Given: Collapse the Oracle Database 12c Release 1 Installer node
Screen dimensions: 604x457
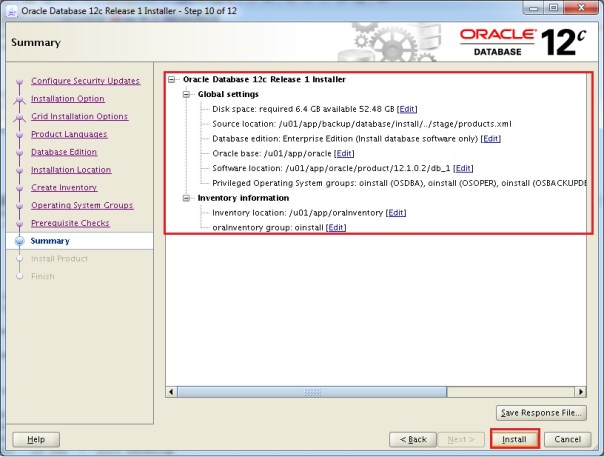Looking at the screenshot, I should (173, 79).
